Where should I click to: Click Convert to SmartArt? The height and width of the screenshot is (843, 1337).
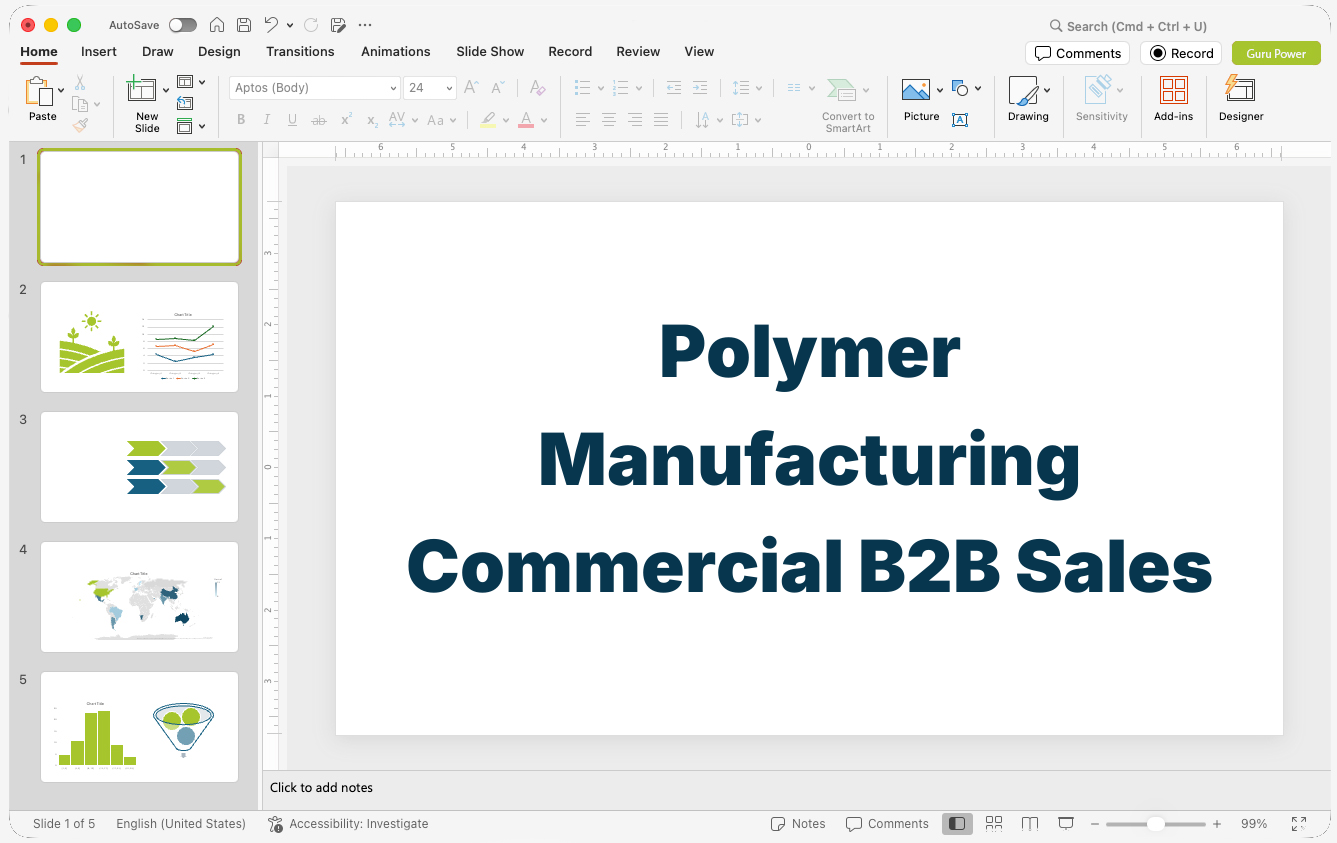tap(848, 105)
